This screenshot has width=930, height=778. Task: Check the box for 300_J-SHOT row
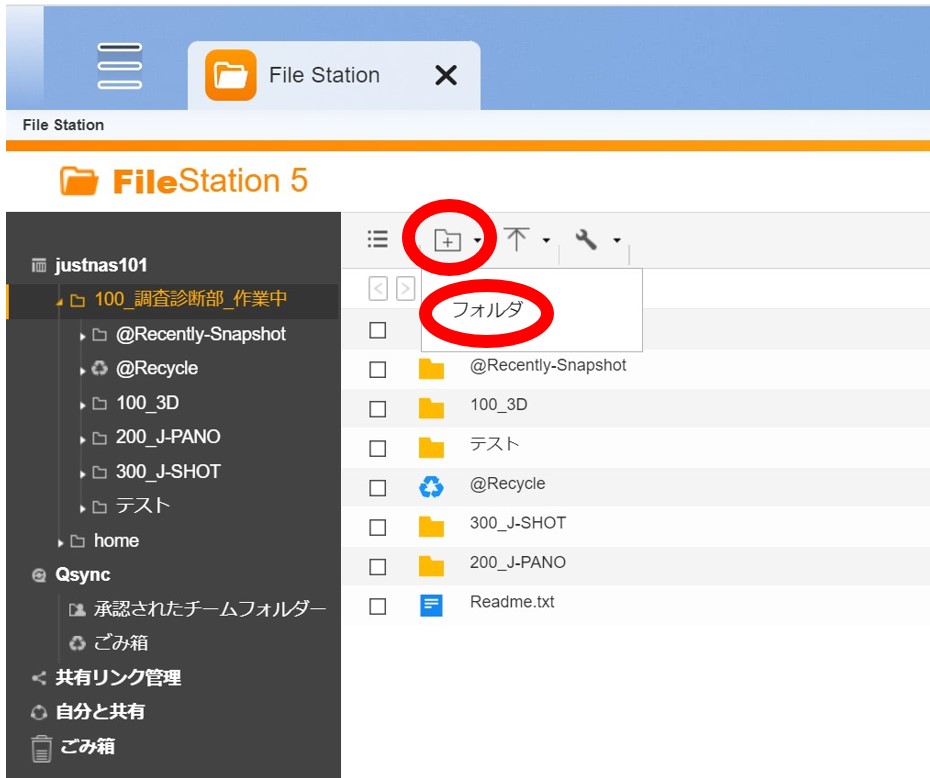coord(378,527)
